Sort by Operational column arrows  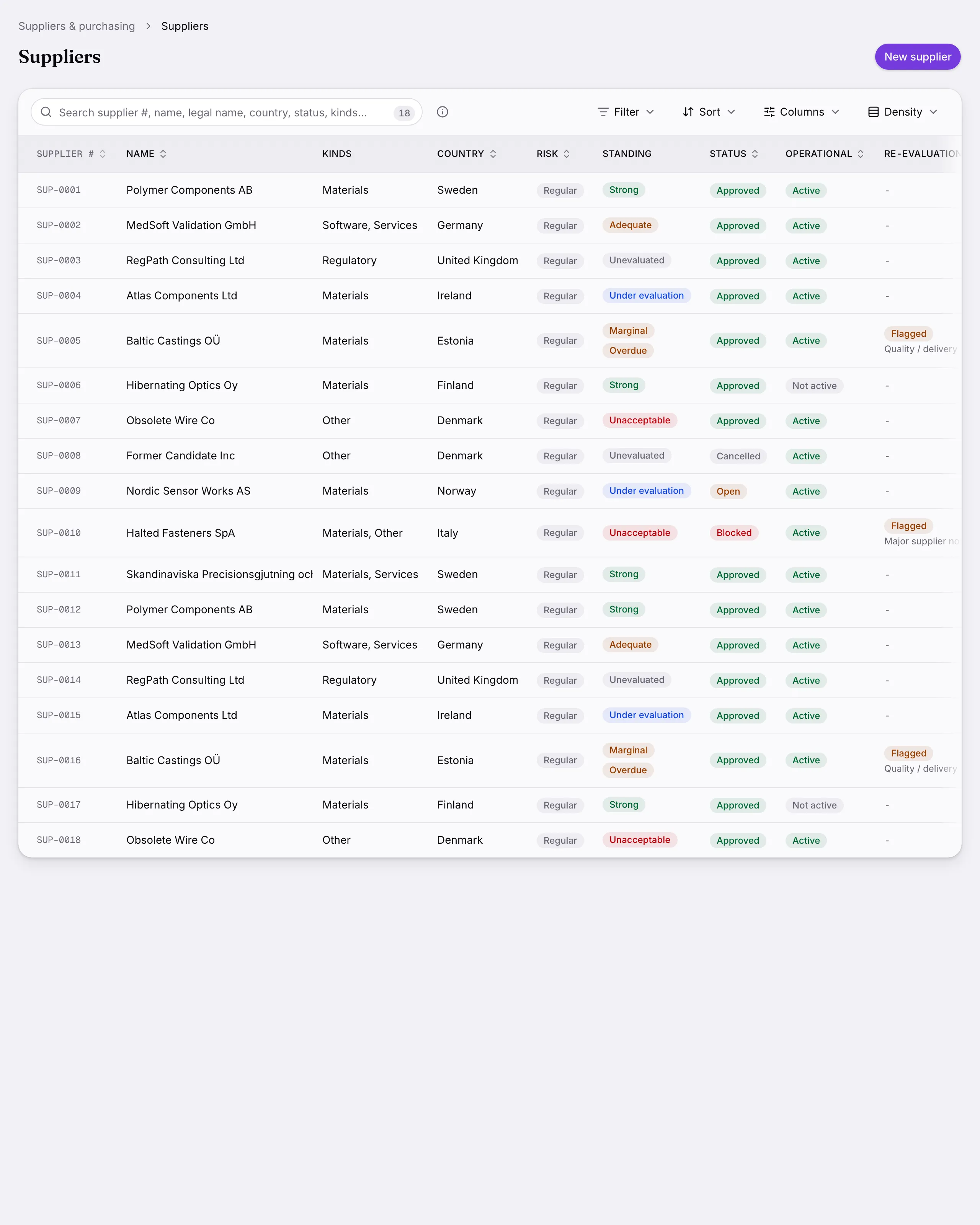click(x=861, y=154)
